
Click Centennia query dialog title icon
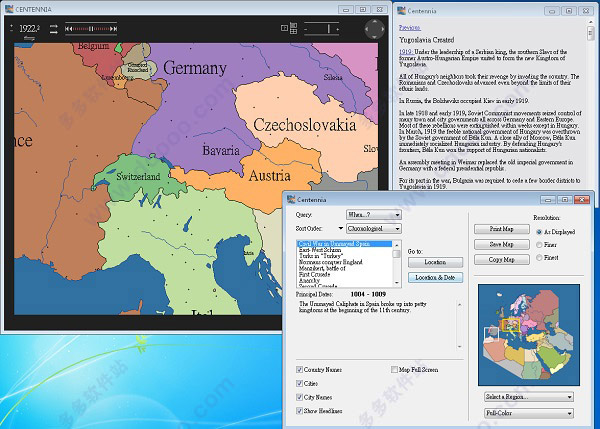coord(291,199)
